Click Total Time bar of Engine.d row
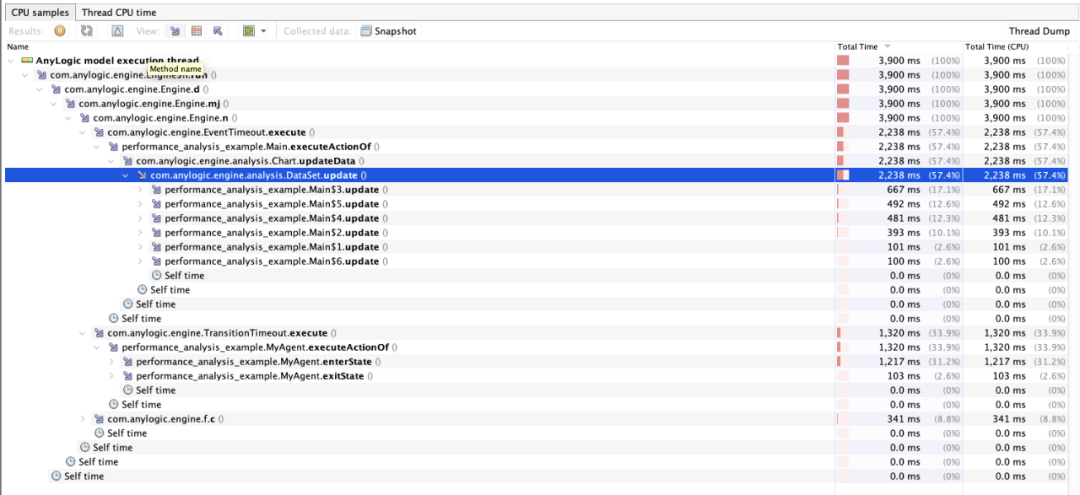 [x=843, y=89]
